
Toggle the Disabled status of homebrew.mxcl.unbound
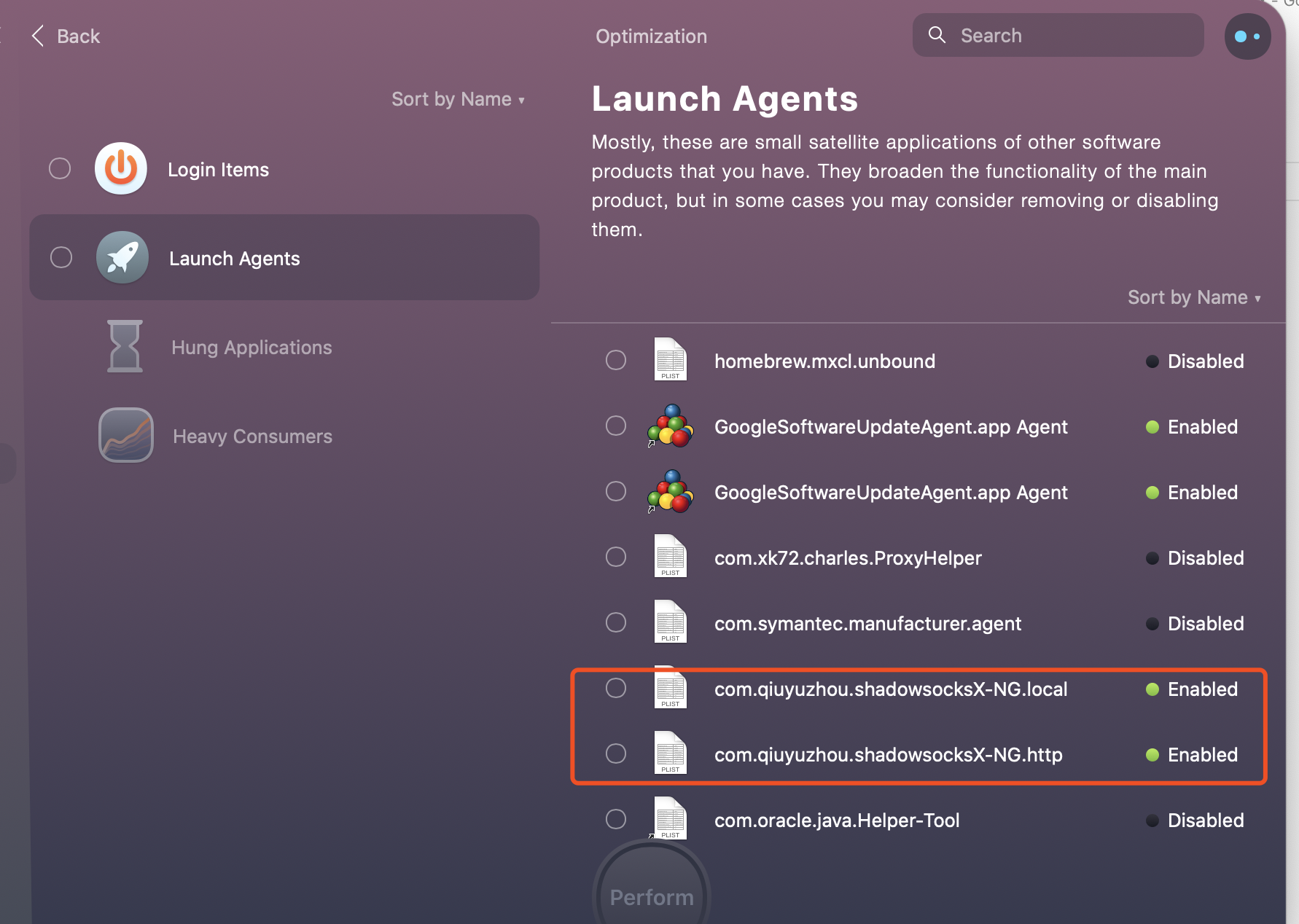click(x=1195, y=361)
